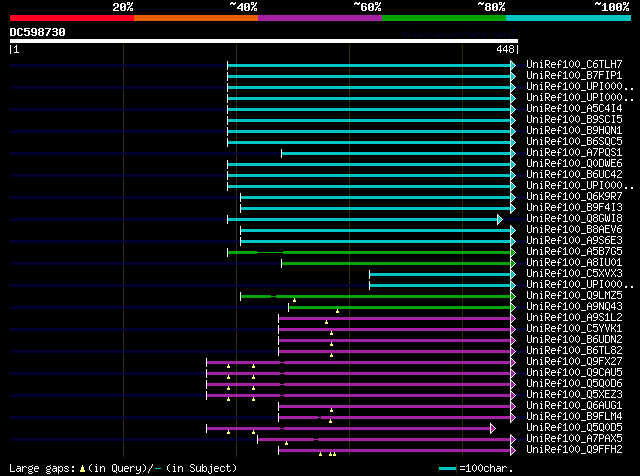The height and width of the screenshot is (476, 640).
Task: Click the green arrowhead of UniRef100_A9NQ43
Action: coord(513,308)
